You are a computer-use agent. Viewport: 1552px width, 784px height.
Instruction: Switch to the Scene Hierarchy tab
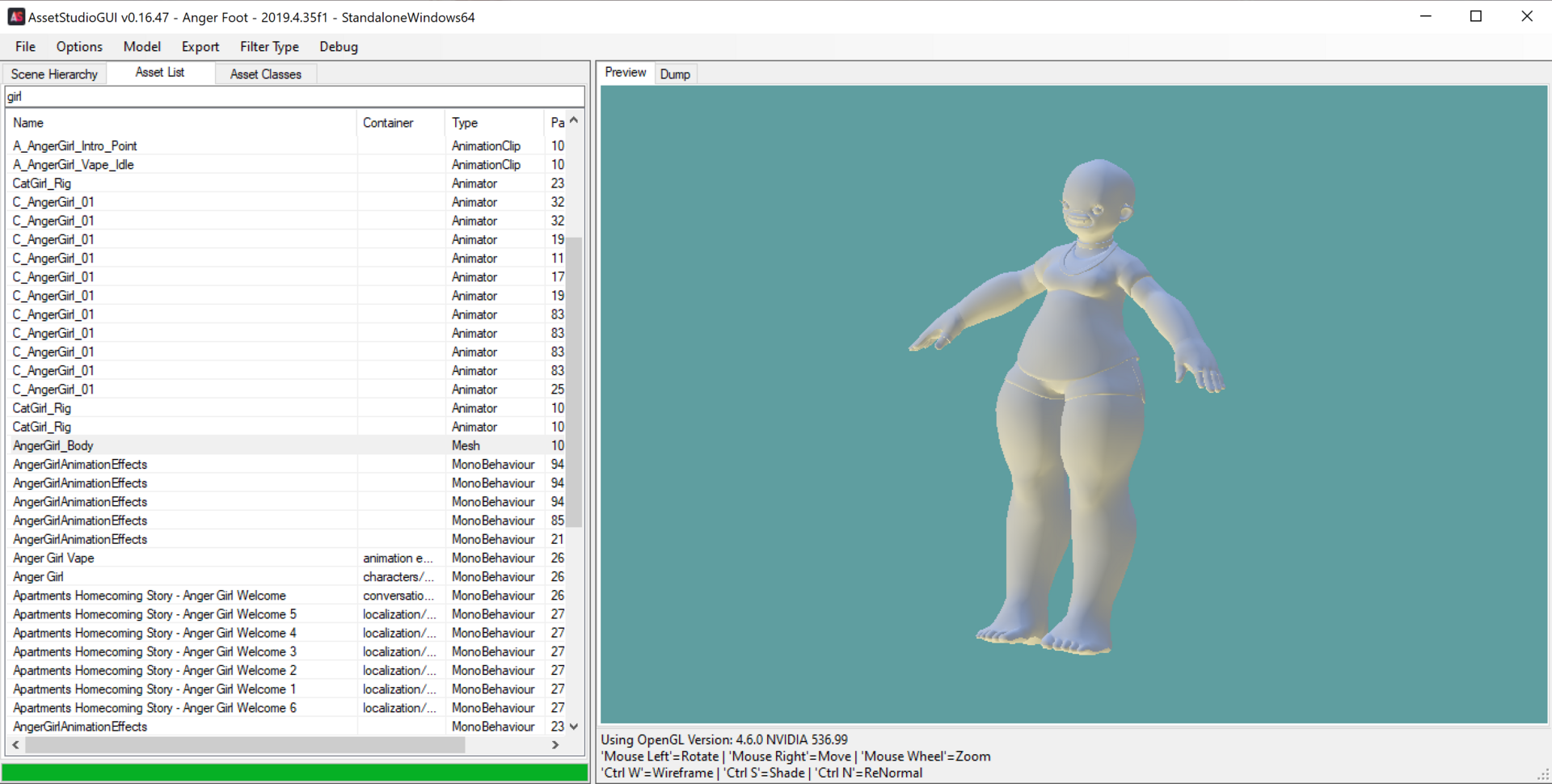pyautogui.click(x=54, y=74)
